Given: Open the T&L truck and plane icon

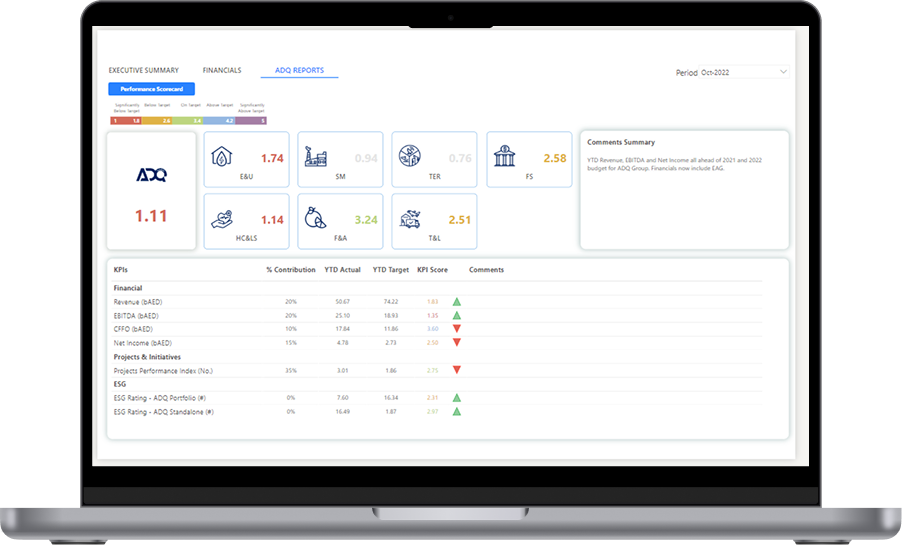Looking at the screenshot, I should [x=410, y=219].
